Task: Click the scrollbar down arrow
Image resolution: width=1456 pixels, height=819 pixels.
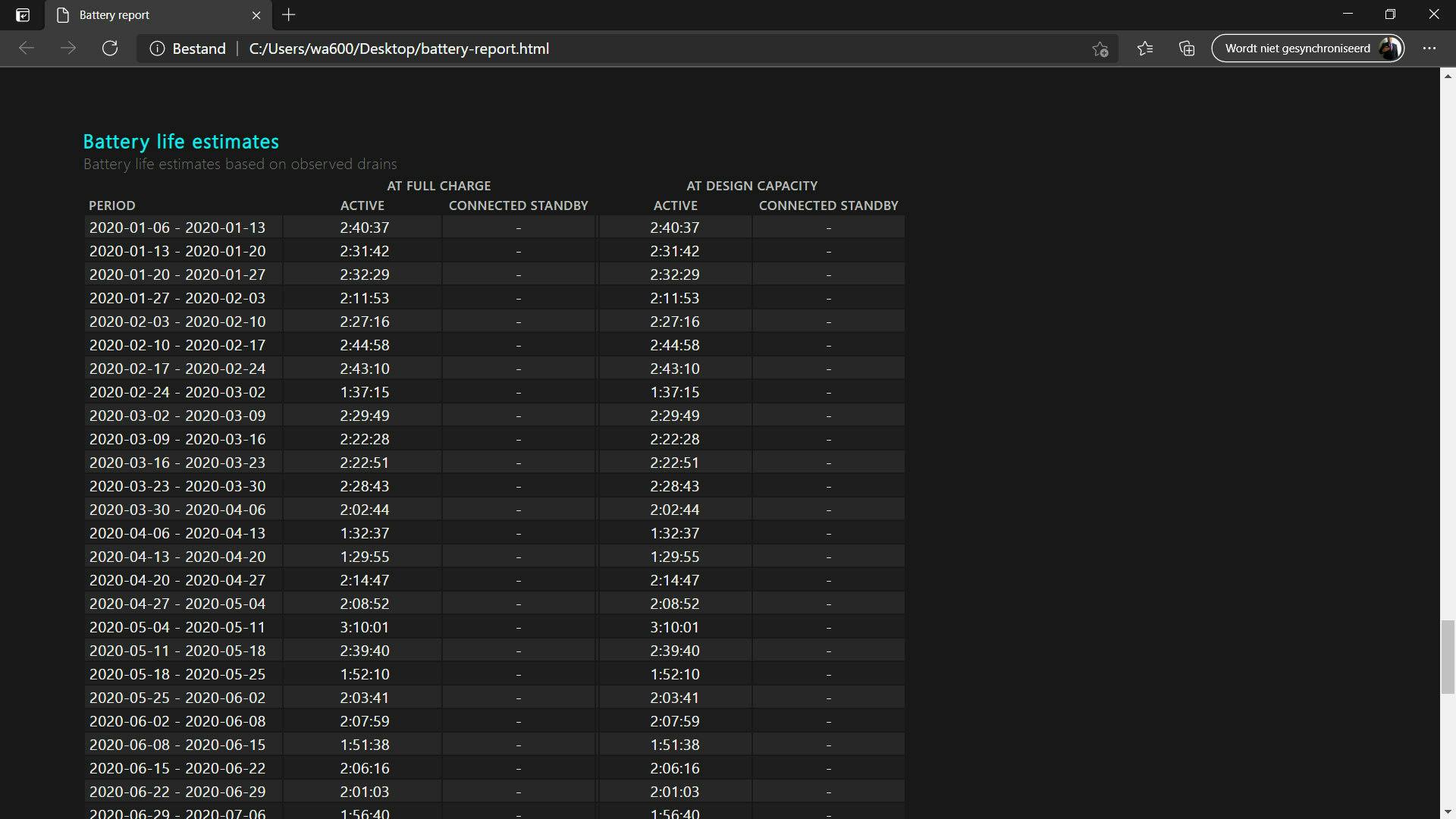Action: pyautogui.click(x=1448, y=811)
